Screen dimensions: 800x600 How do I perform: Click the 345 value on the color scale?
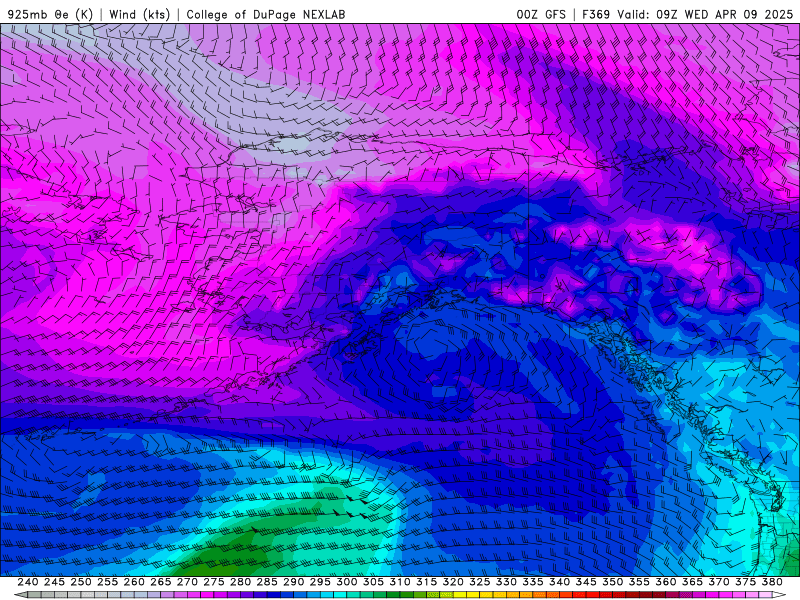click(x=586, y=582)
